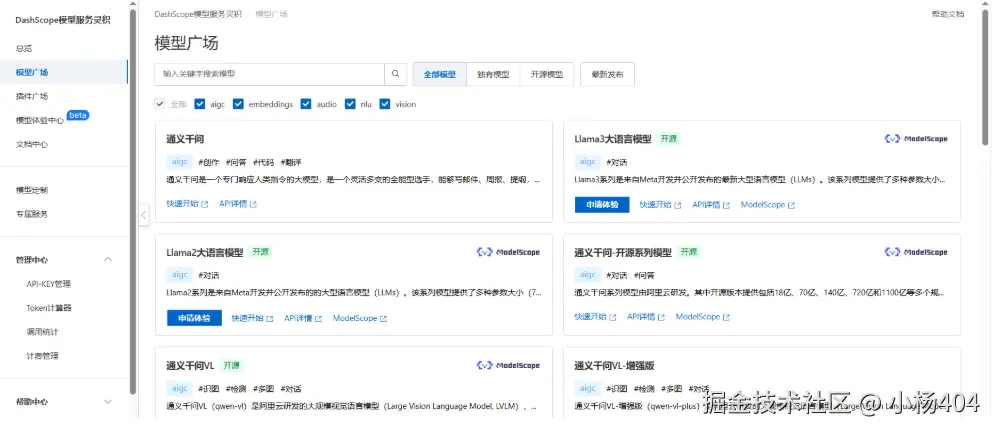Open 插件广场 in the sidebar
Screen dimensions: 995x432
[x=32, y=96]
